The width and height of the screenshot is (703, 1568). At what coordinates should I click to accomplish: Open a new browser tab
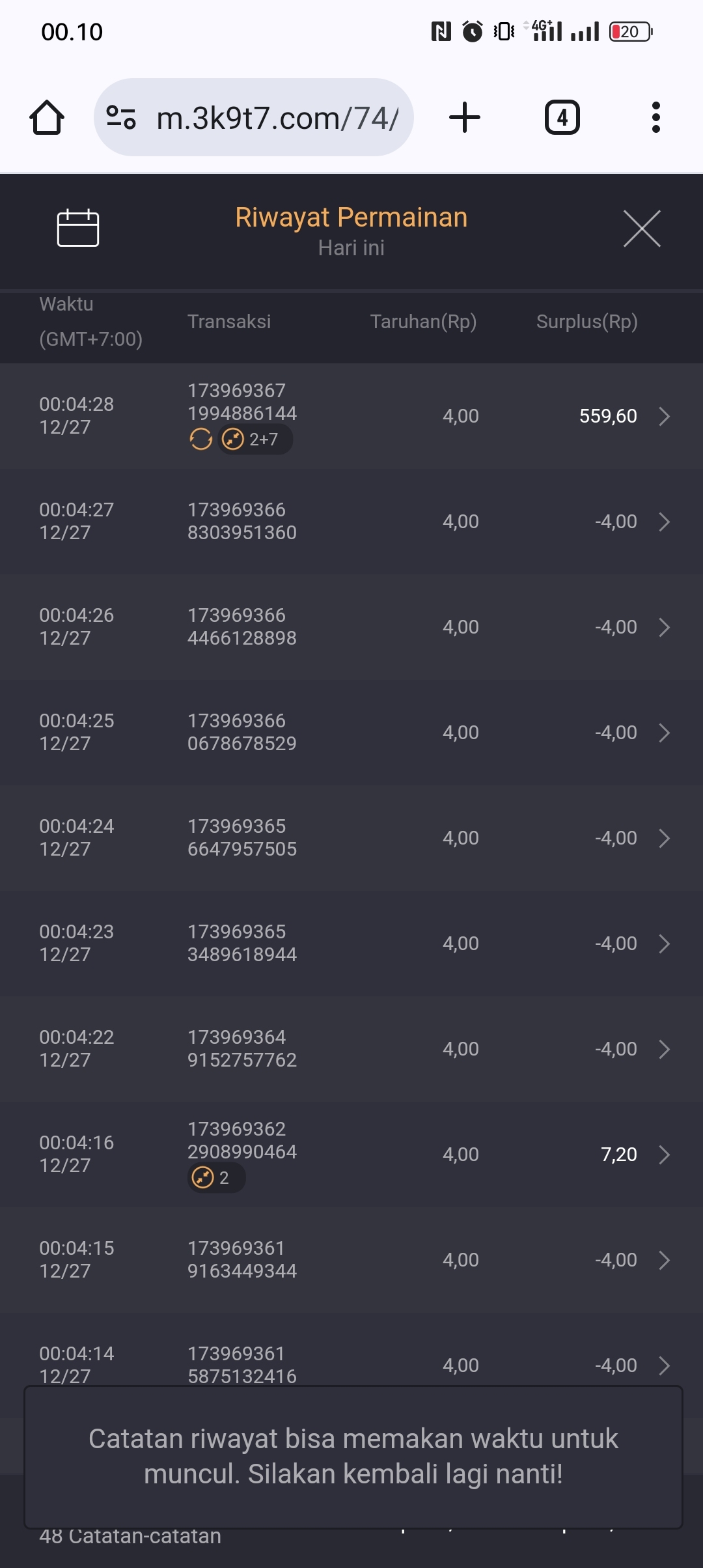(465, 118)
